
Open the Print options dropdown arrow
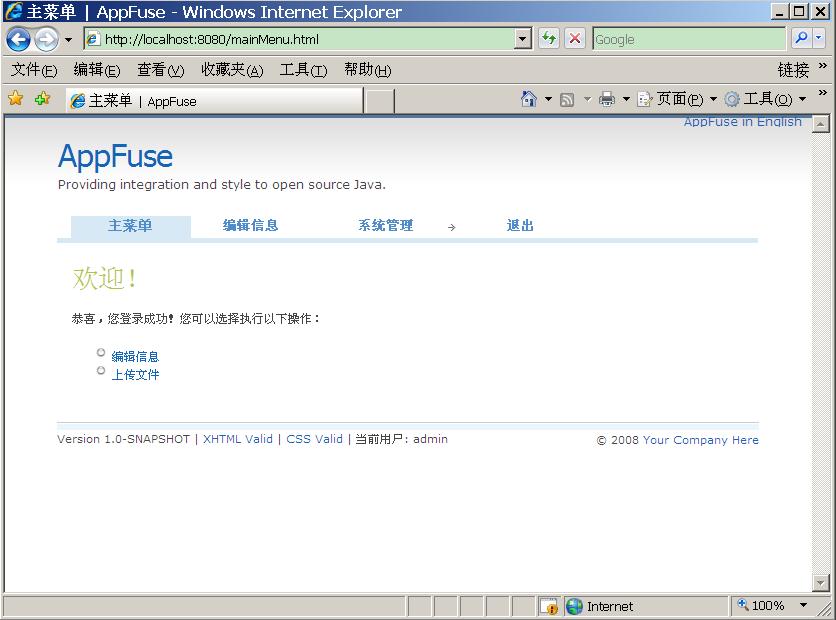click(x=626, y=99)
